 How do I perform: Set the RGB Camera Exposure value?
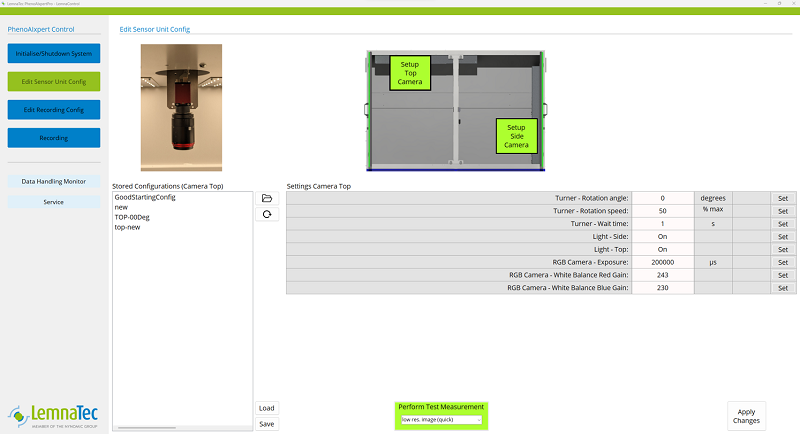point(783,262)
